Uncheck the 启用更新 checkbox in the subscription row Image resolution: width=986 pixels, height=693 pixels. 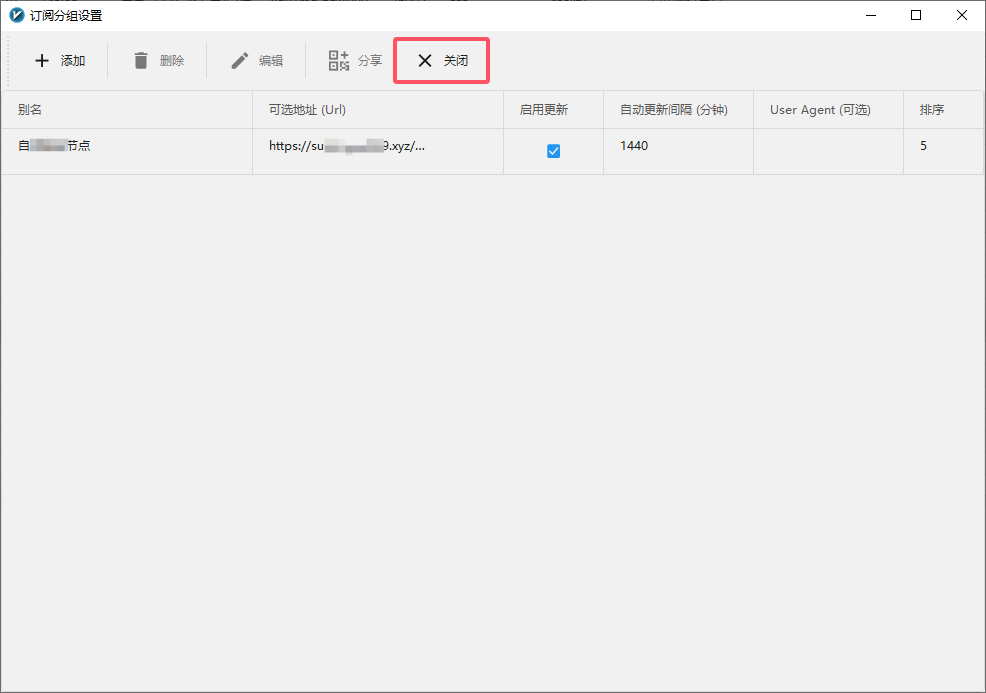click(x=553, y=151)
